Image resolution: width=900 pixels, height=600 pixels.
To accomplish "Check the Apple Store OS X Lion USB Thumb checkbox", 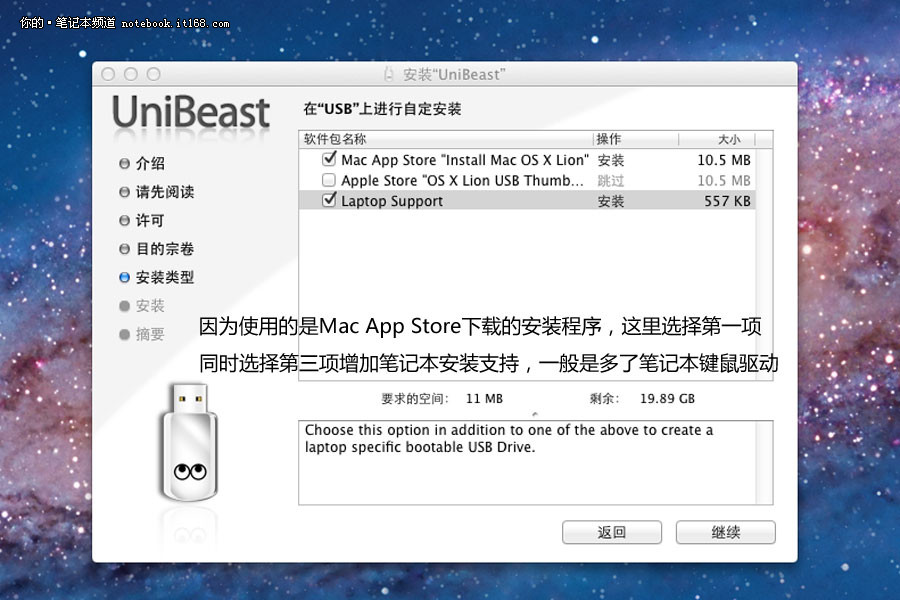I will [x=329, y=180].
